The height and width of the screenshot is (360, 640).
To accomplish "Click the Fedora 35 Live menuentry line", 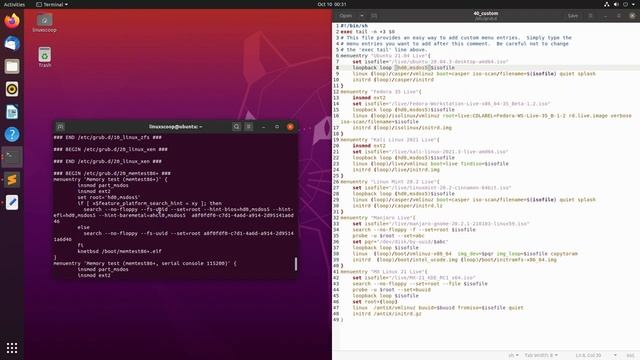I will click(381, 91).
